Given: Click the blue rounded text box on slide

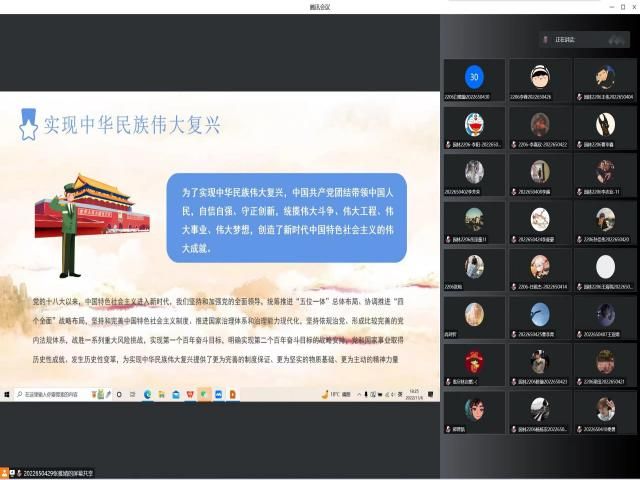Looking at the screenshot, I should pyautogui.click(x=287, y=218).
